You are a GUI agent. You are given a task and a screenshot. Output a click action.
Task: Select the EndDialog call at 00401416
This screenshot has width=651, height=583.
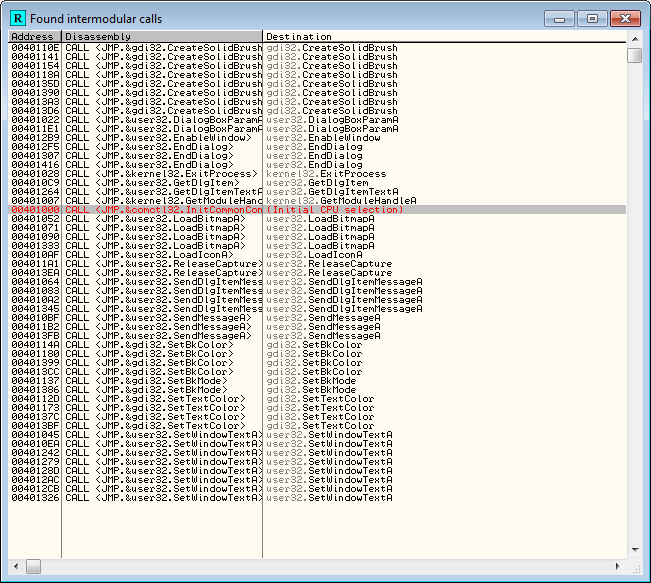pyautogui.click(x=317, y=165)
